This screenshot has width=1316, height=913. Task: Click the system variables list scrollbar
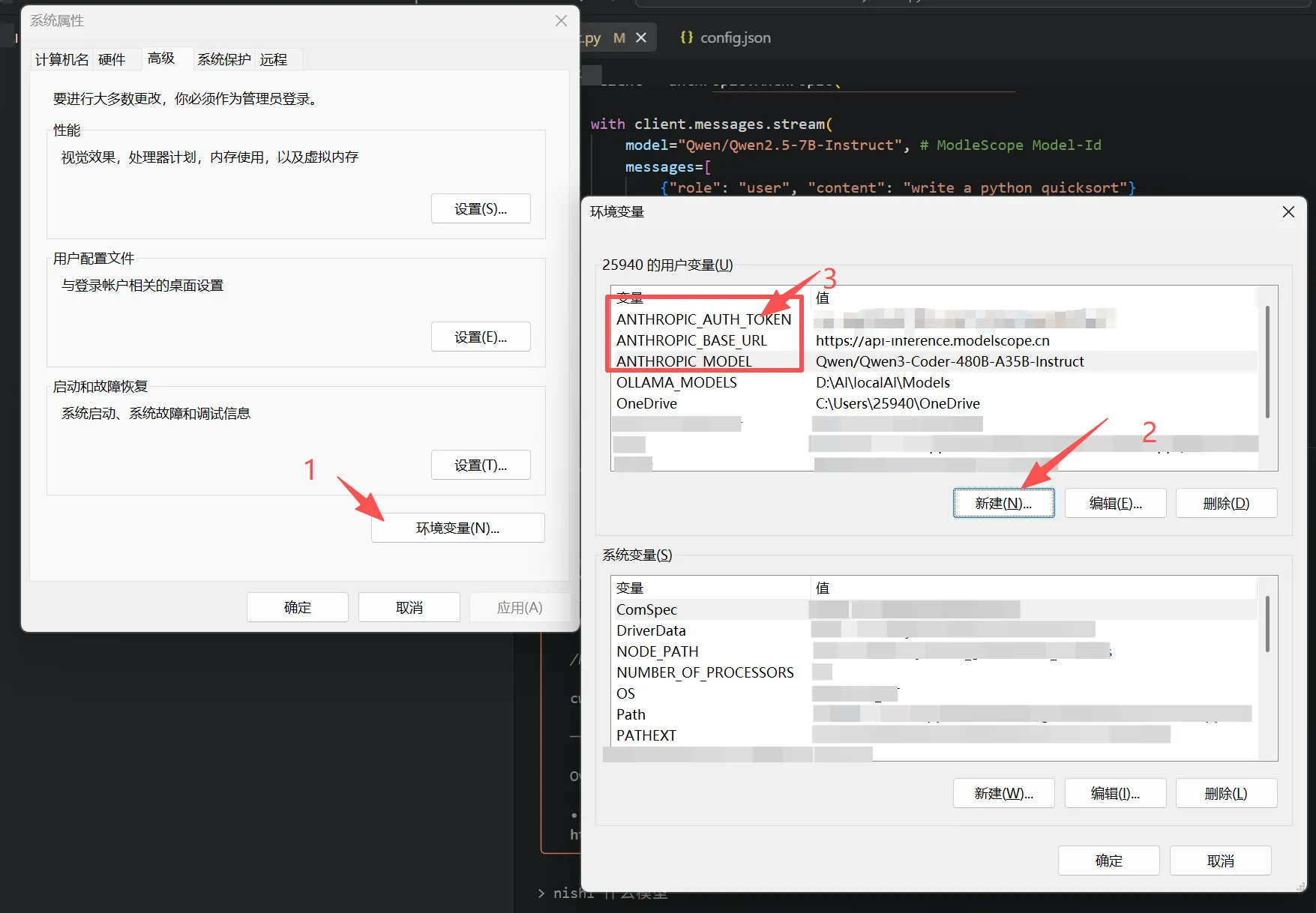coord(1267,624)
